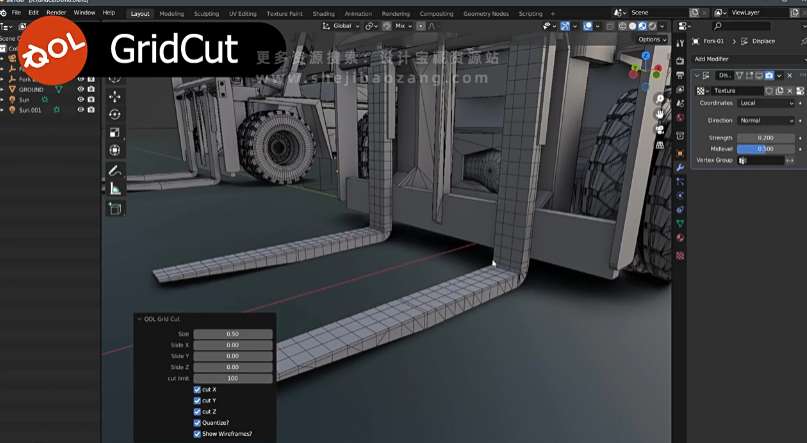Hide GROUND object with its eye icon
The height and width of the screenshot is (443, 807).
pos(81,89)
